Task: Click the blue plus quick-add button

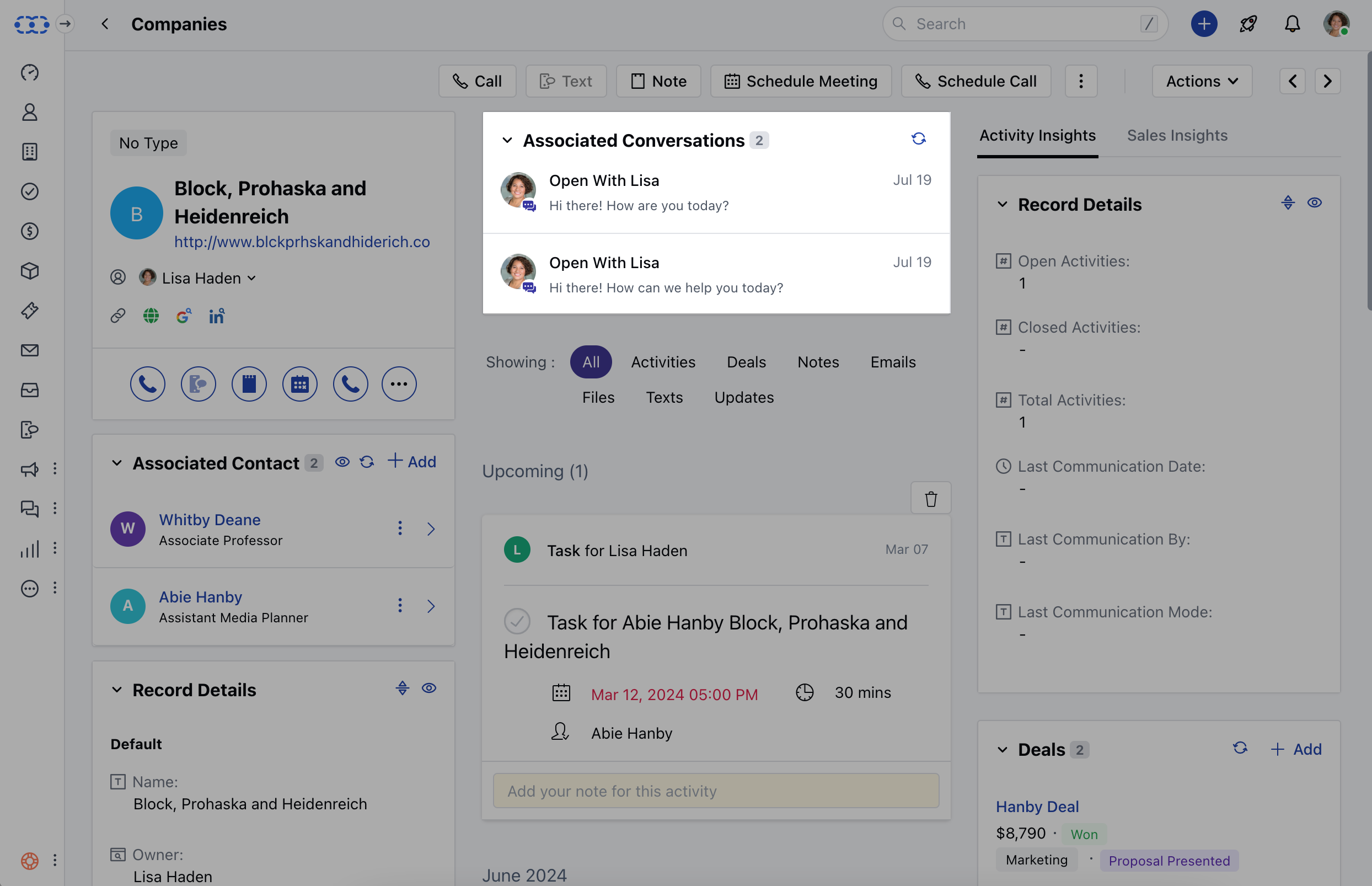Action: click(1203, 24)
